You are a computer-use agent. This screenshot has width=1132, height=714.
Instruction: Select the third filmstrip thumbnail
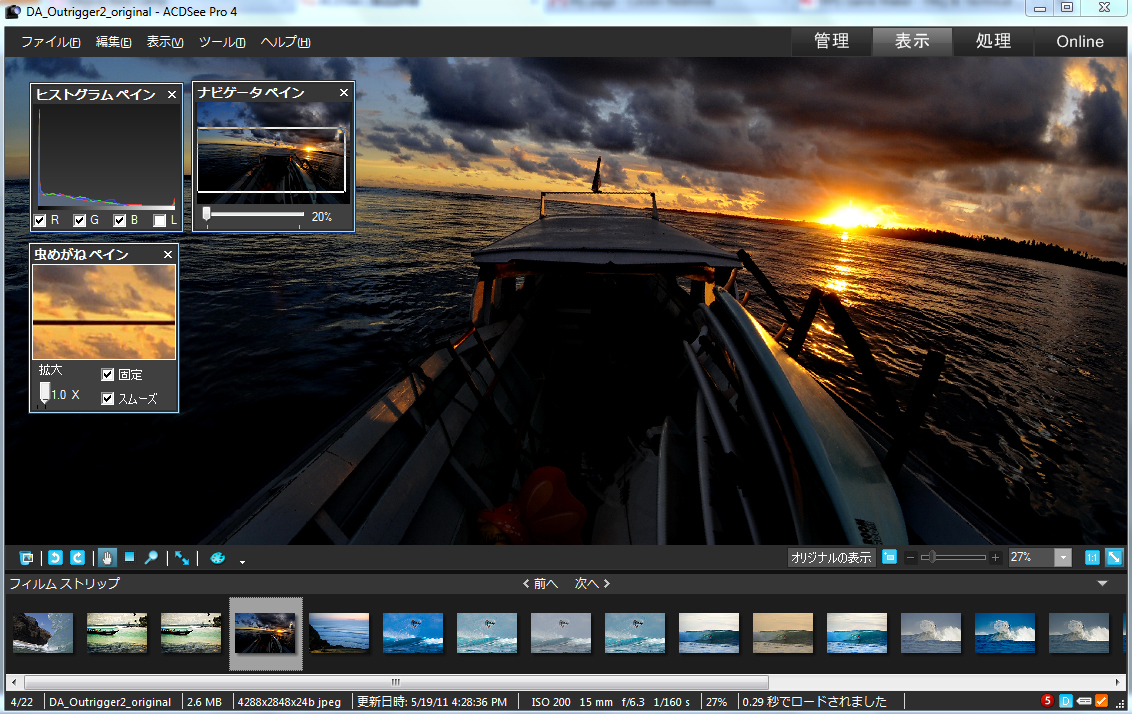pos(191,632)
